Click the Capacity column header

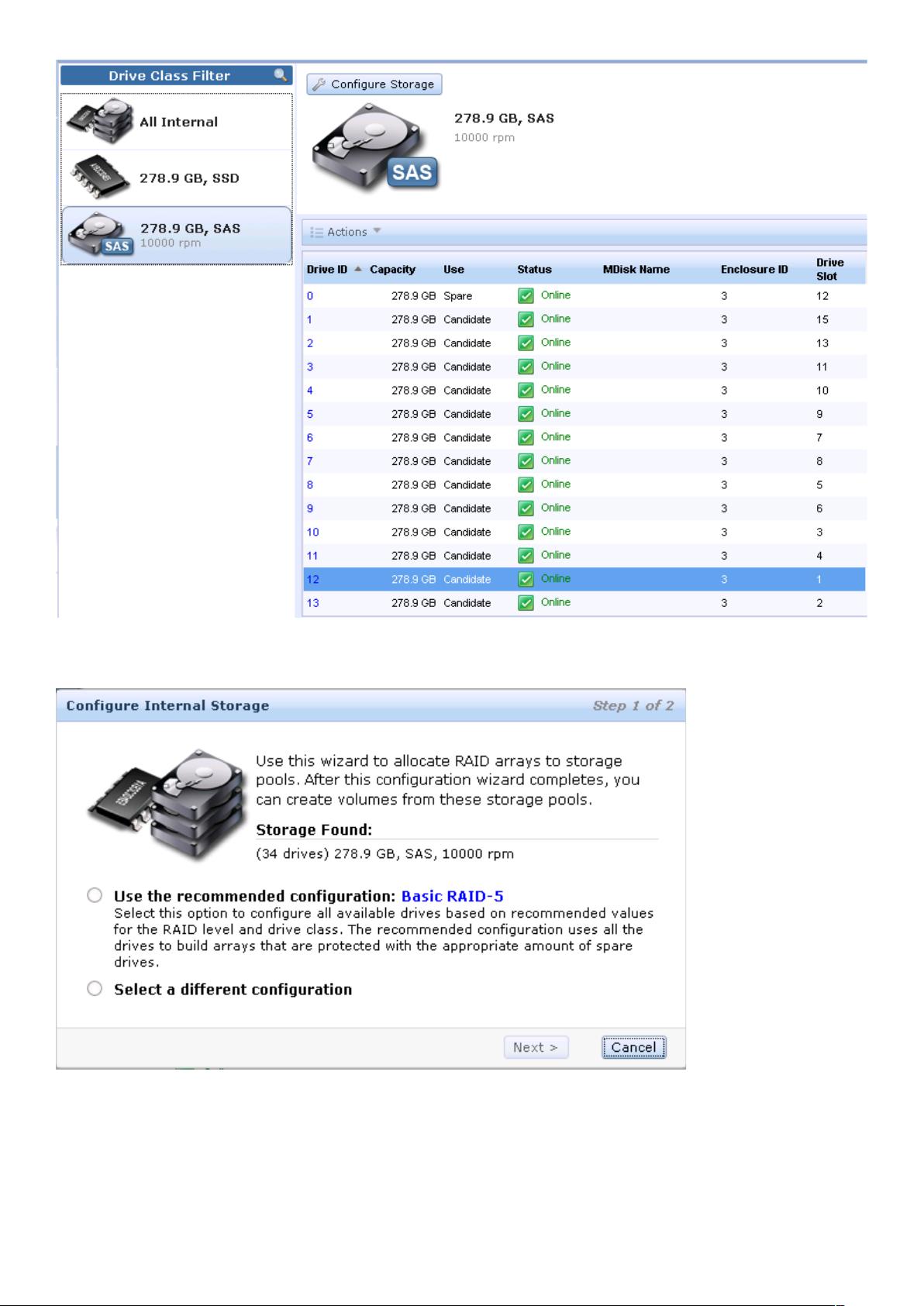click(x=392, y=270)
